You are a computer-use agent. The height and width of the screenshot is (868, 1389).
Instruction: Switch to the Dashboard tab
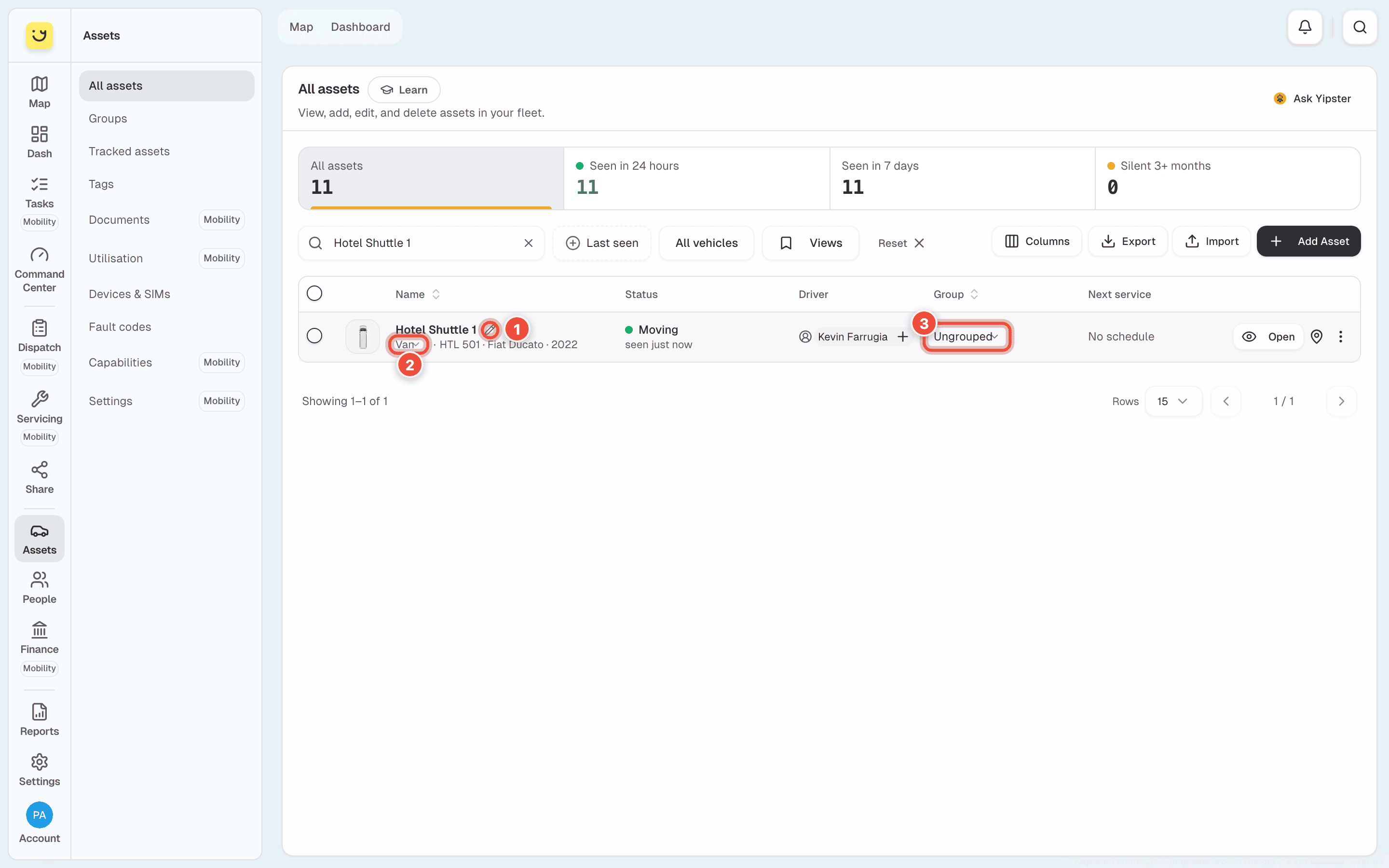click(x=360, y=27)
